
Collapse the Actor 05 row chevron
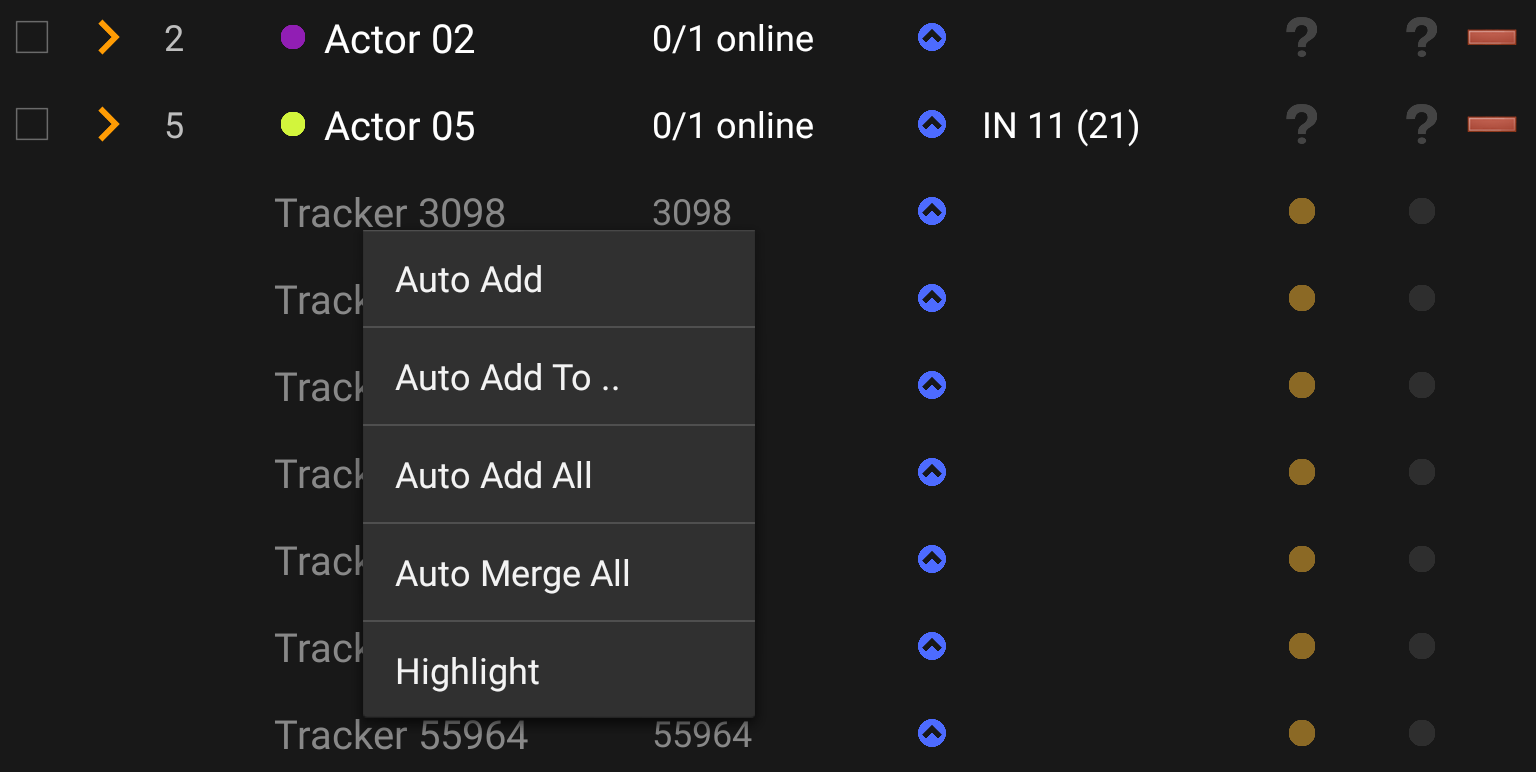(108, 125)
